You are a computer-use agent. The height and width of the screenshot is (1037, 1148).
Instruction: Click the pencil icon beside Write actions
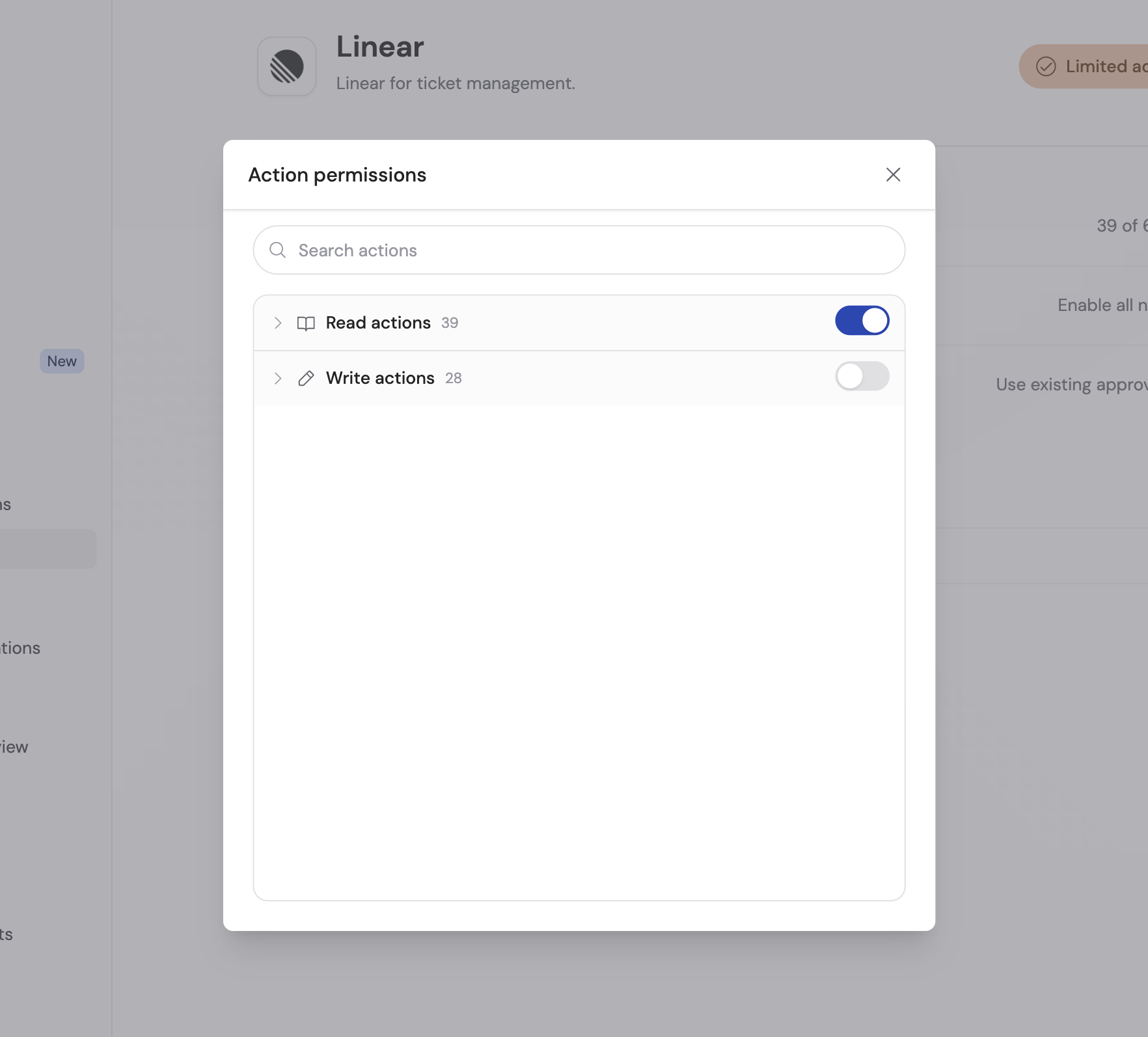tap(306, 378)
